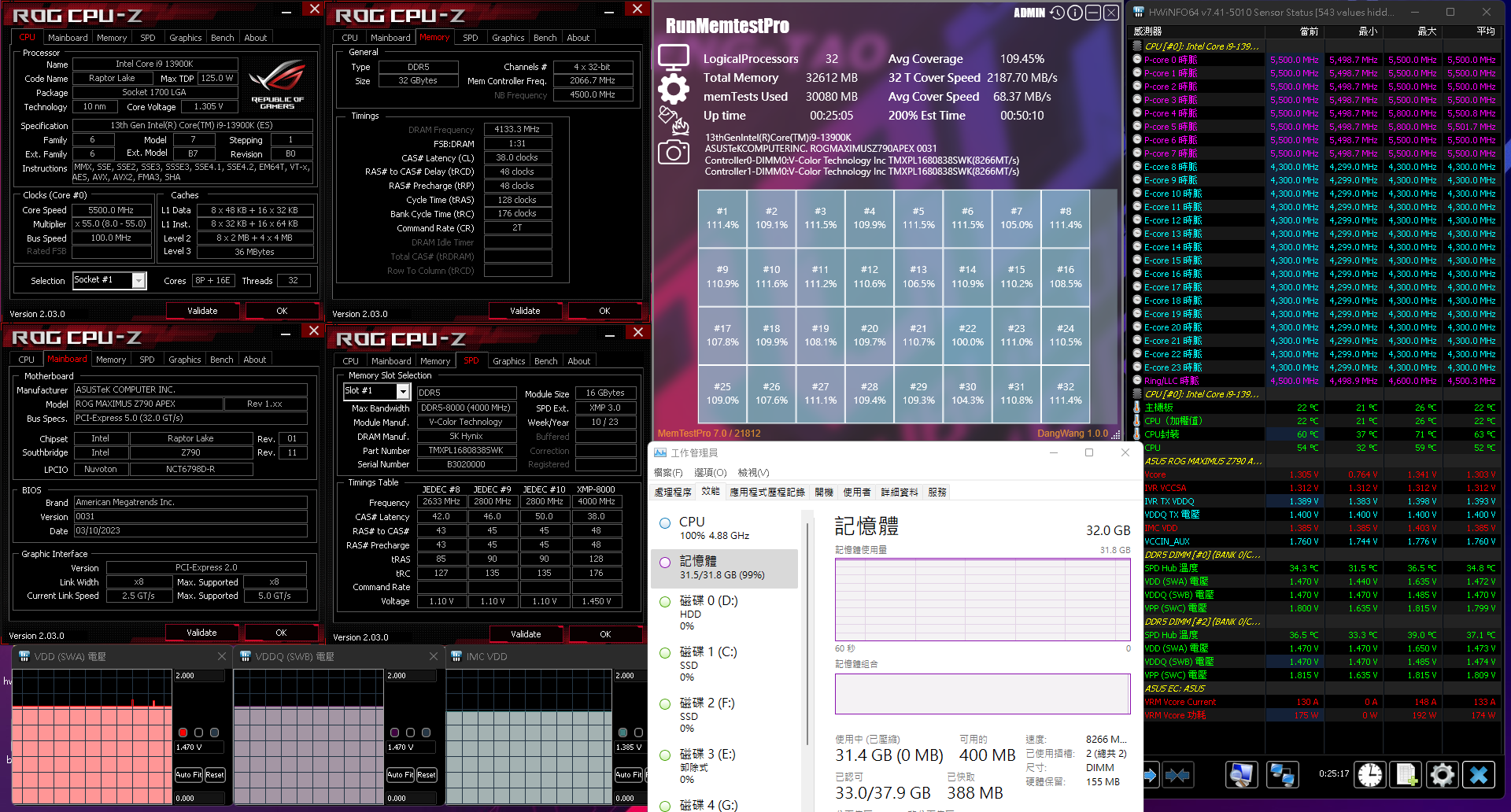Open HWiNFO networked computers icon
Image resolution: width=1511 pixels, height=812 pixels.
1282,775
